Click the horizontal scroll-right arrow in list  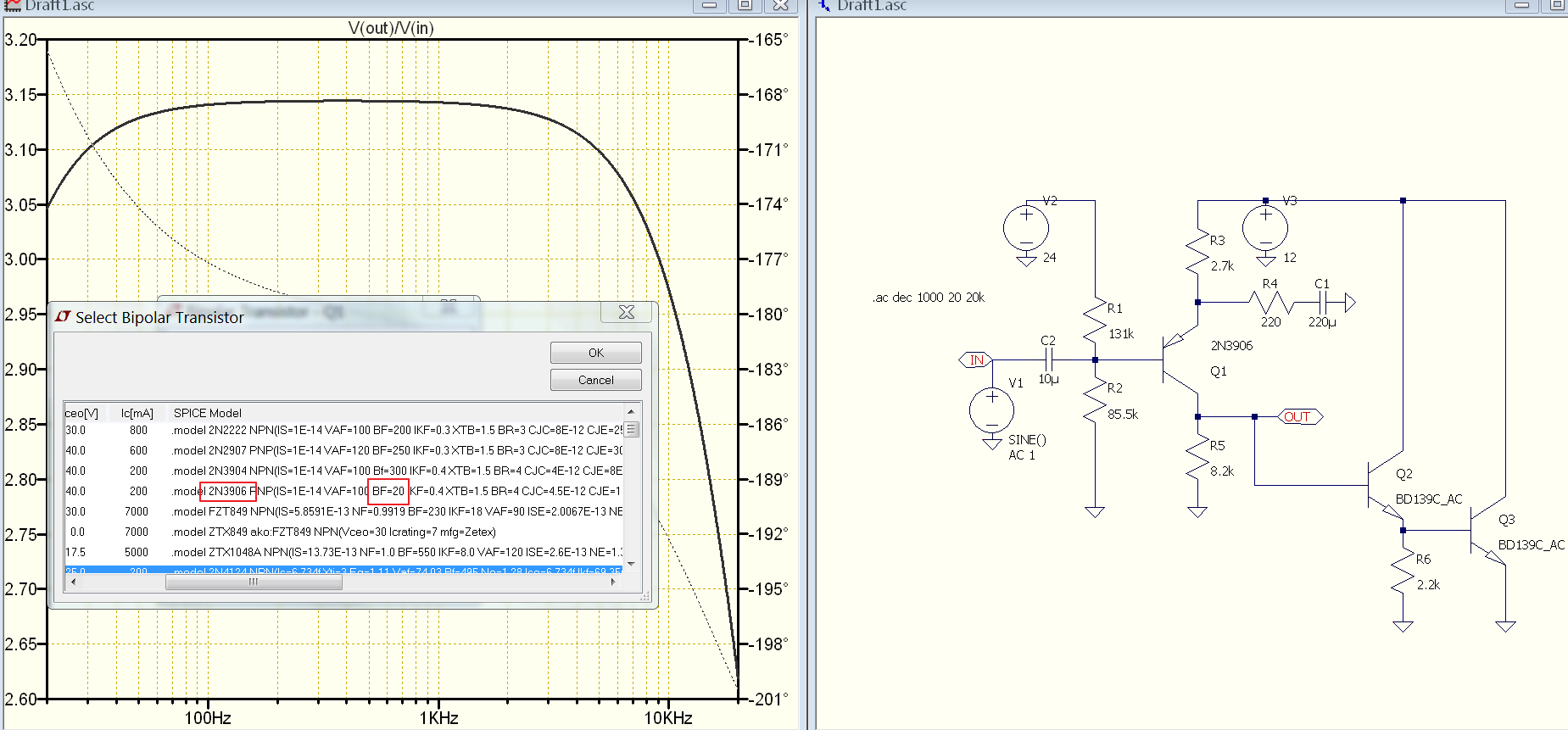(613, 582)
